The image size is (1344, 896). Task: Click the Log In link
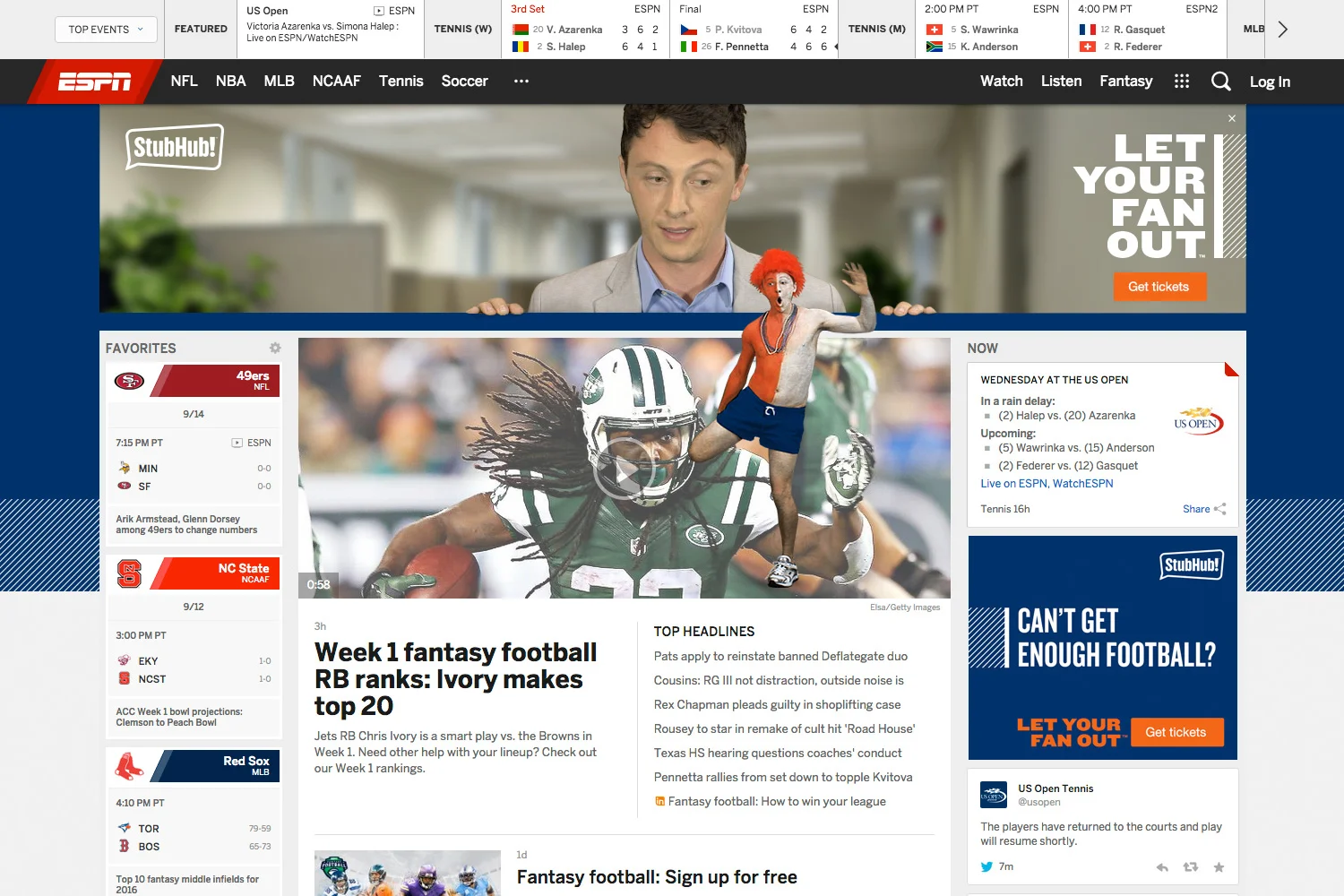coord(1270,82)
